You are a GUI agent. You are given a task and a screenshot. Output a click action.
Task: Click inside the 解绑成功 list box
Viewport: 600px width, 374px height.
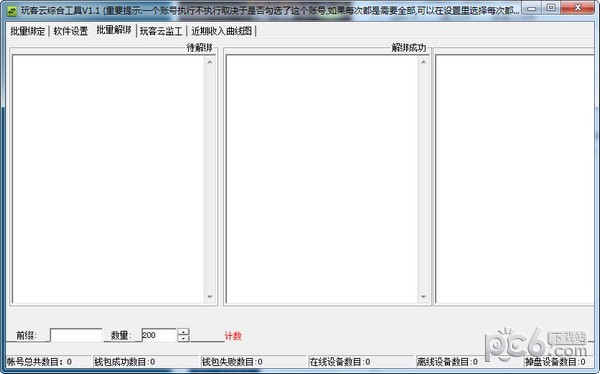pos(322,179)
